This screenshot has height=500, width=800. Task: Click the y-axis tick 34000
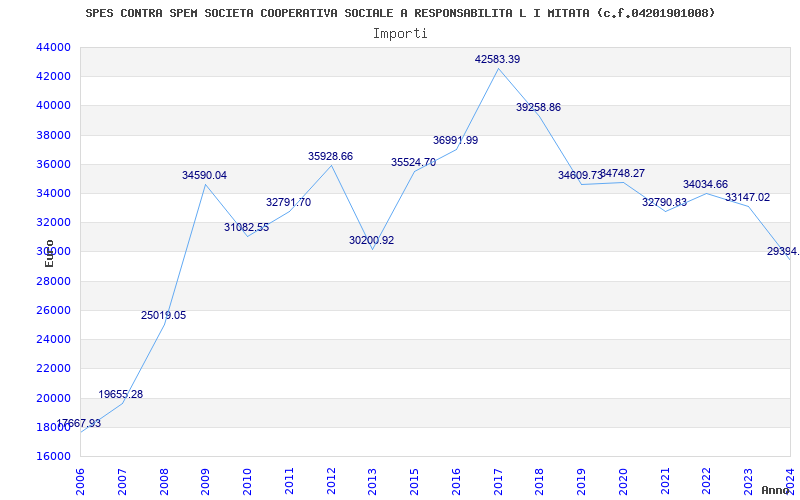(53, 193)
